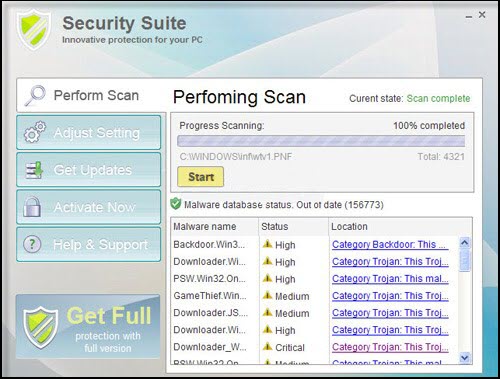Open the Adjust Setting section
This screenshot has height=379, width=500.
(x=89, y=132)
